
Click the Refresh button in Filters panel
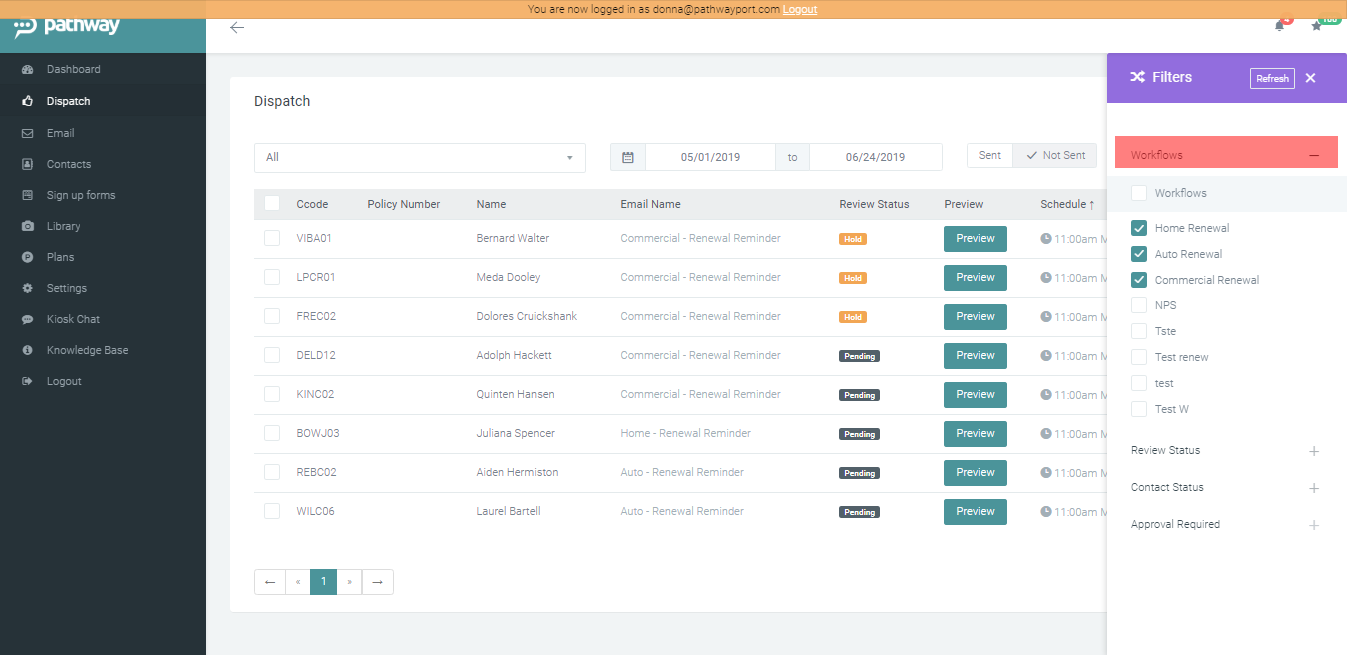pyautogui.click(x=1271, y=78)
